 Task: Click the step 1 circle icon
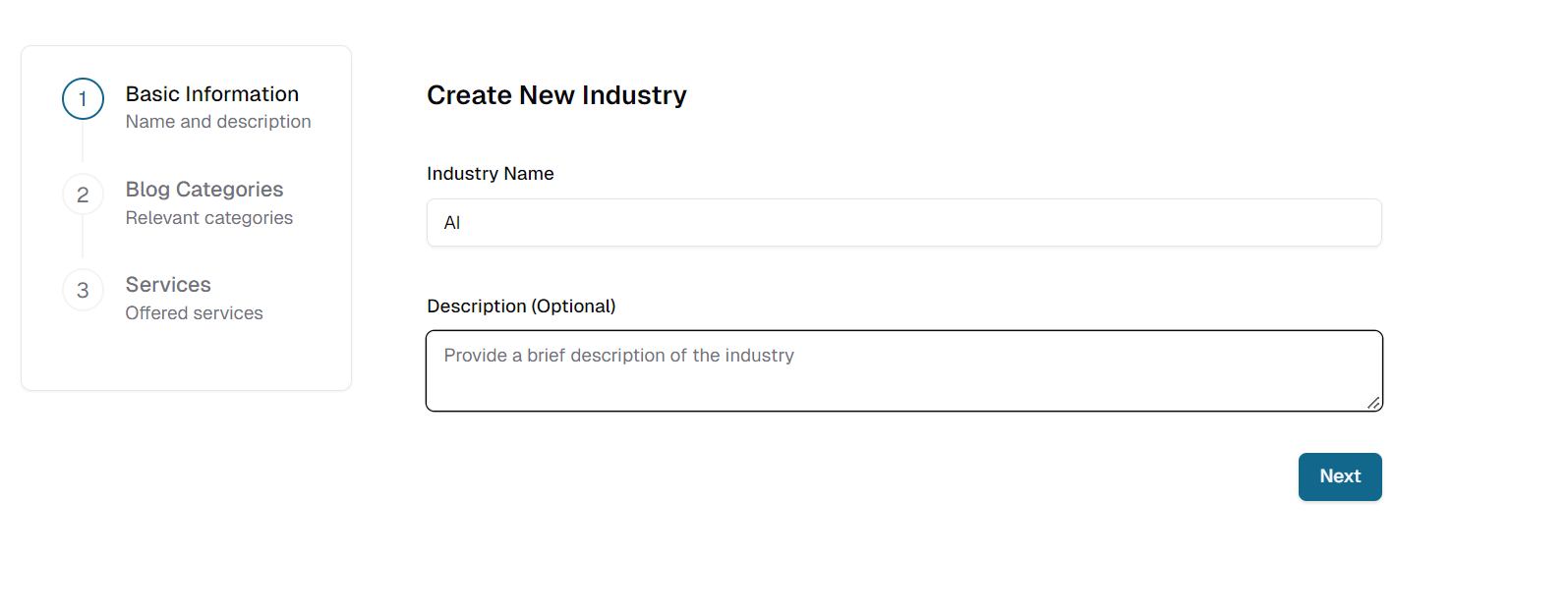83,99
